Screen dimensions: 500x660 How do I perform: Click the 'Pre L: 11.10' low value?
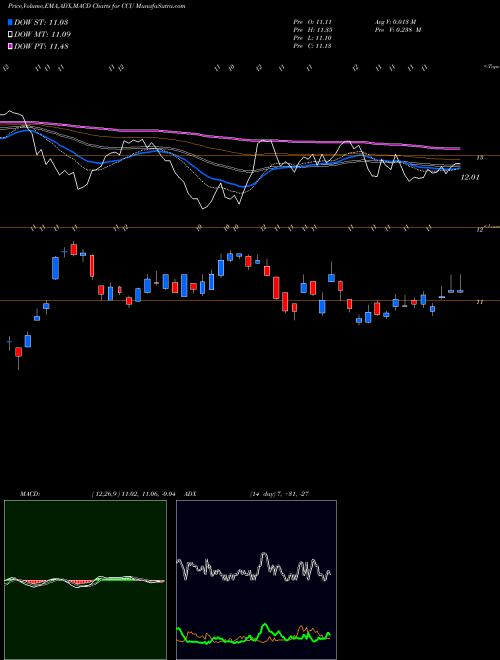312,38
